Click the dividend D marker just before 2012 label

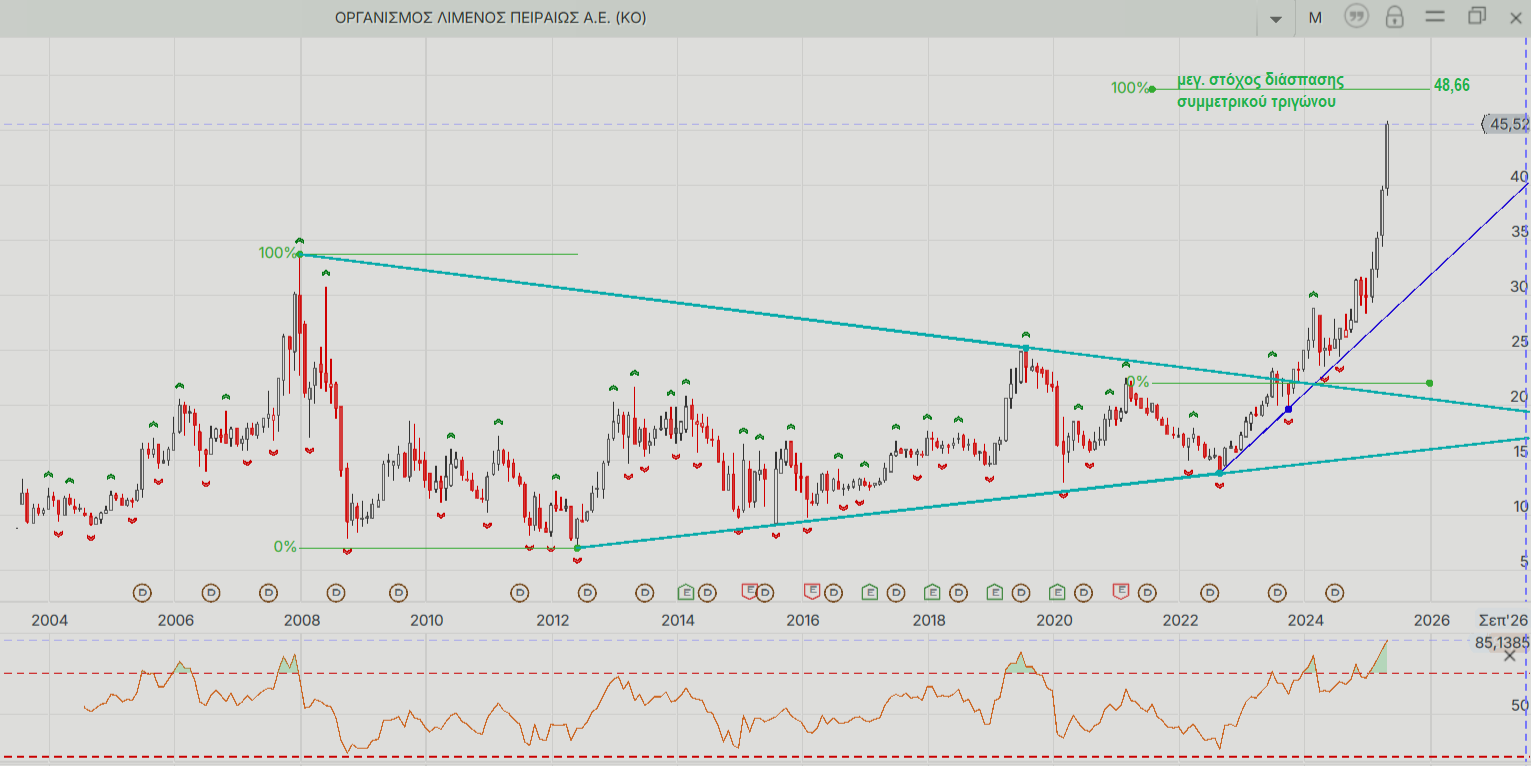(x=520, y=593)
